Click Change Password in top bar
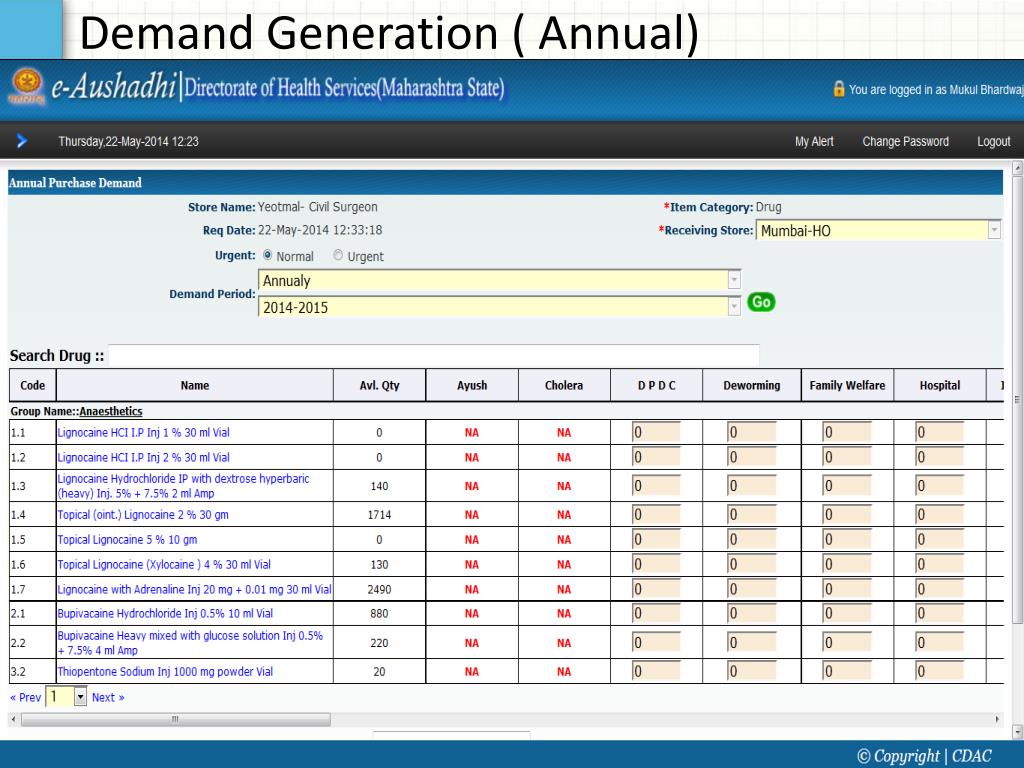The image size is (1024, 768). coord(905,142)
